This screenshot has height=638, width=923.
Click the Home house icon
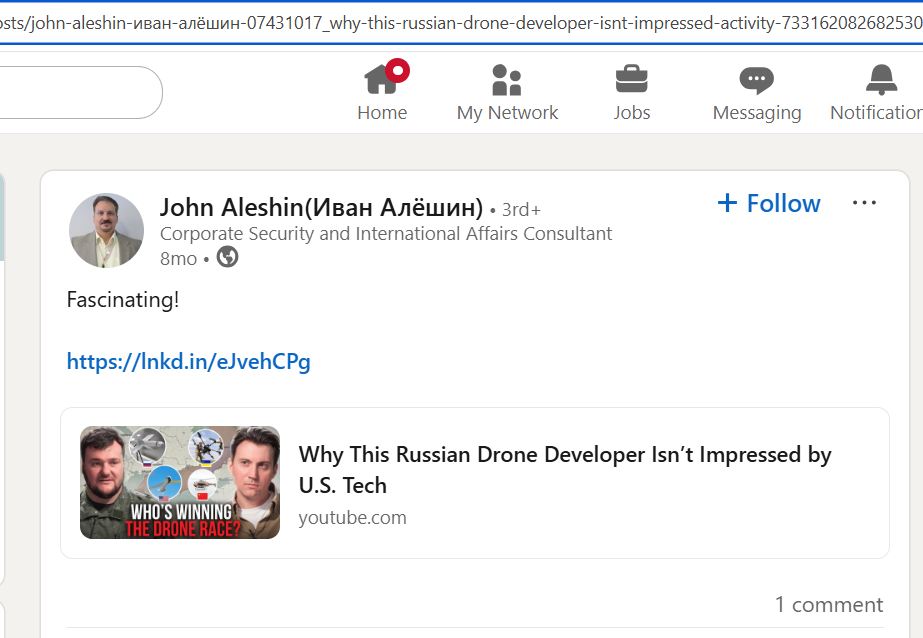381,78
